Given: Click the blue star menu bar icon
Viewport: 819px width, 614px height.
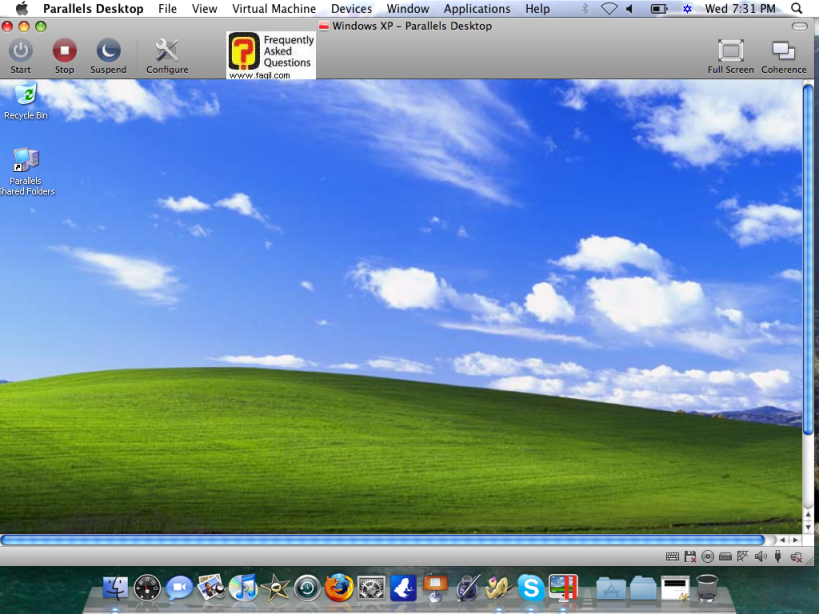Looking at the screenshot, I should point(687,8).
